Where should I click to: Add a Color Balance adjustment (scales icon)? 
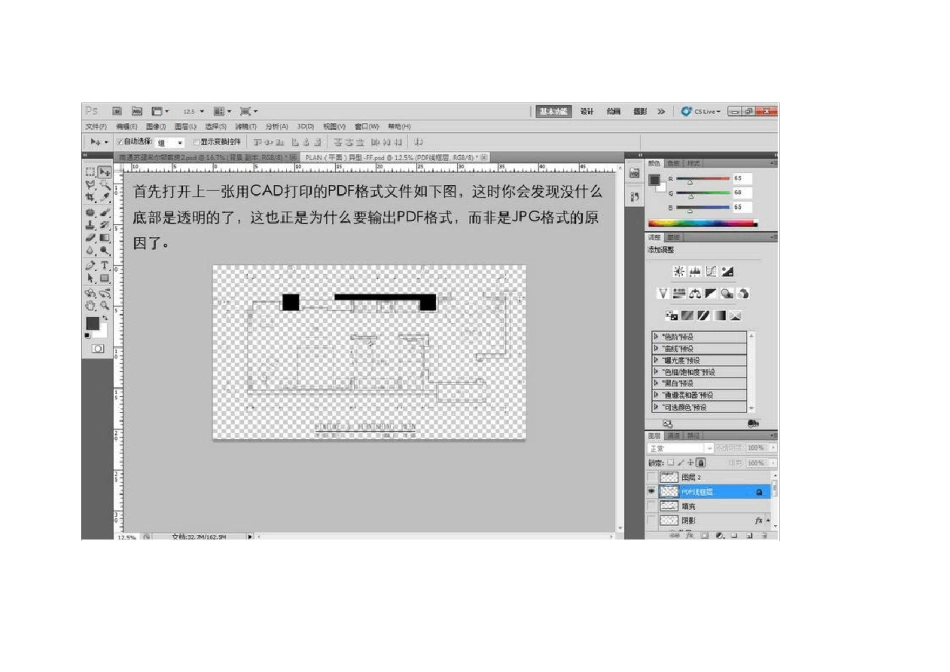(x=695, y=294)
